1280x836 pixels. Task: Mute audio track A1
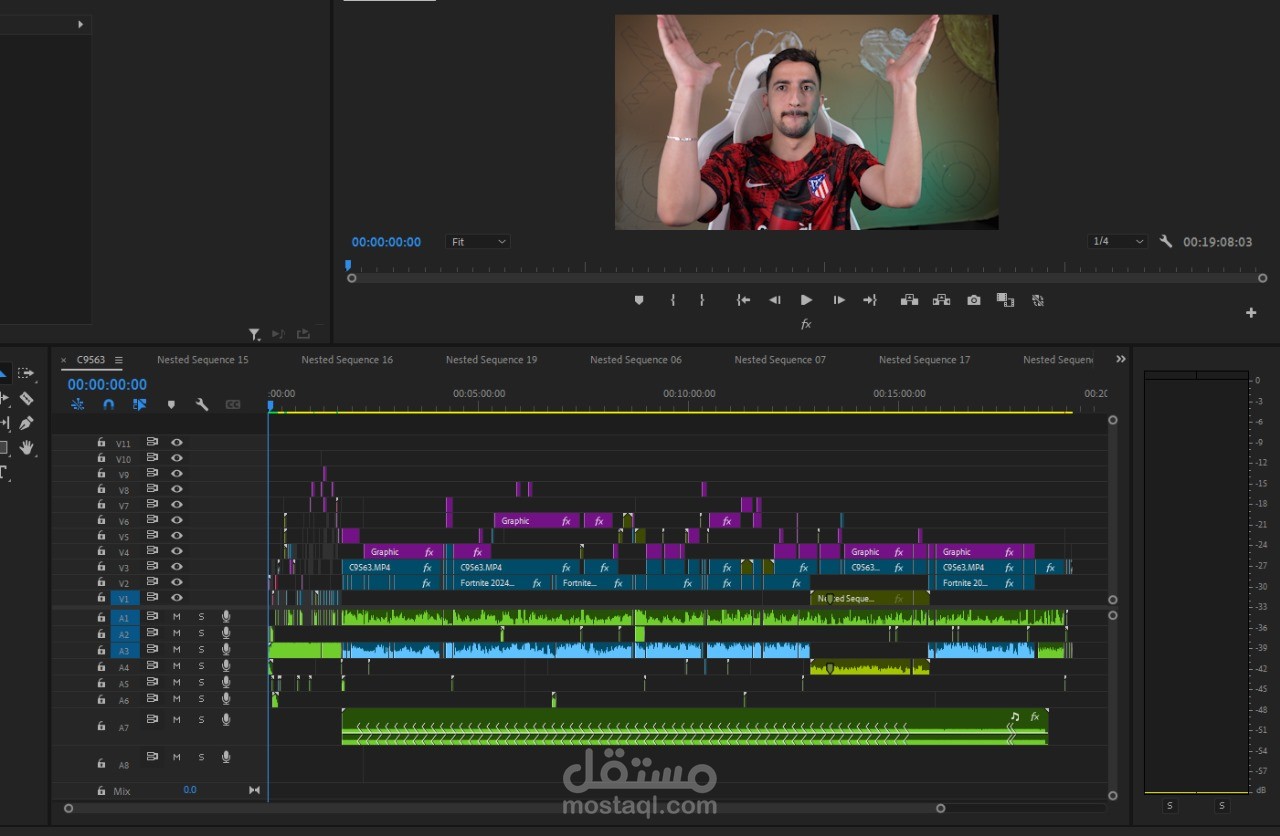pyautogui.click(x=177, y=618)
